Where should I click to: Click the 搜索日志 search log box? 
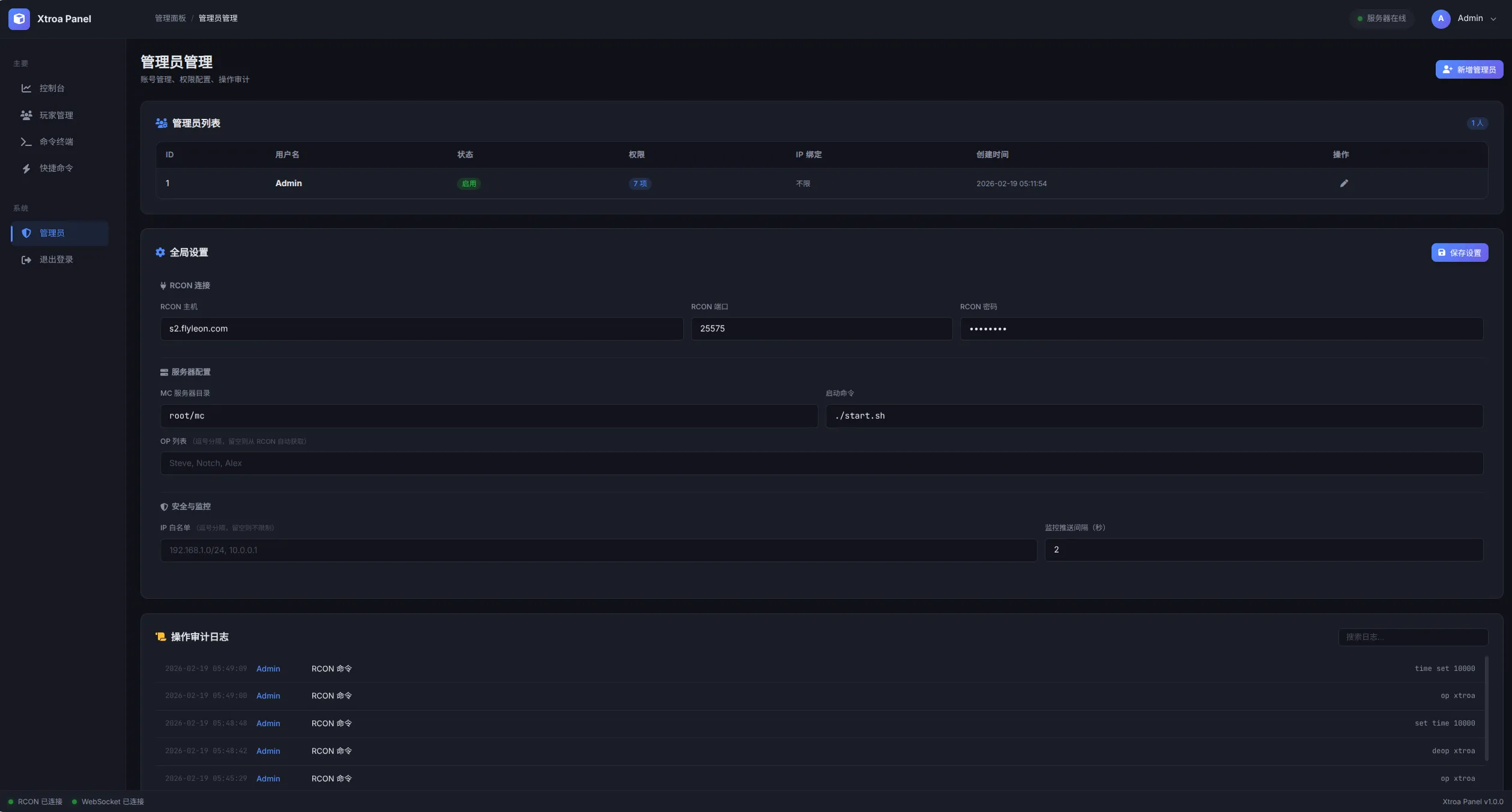(1412, 637)
